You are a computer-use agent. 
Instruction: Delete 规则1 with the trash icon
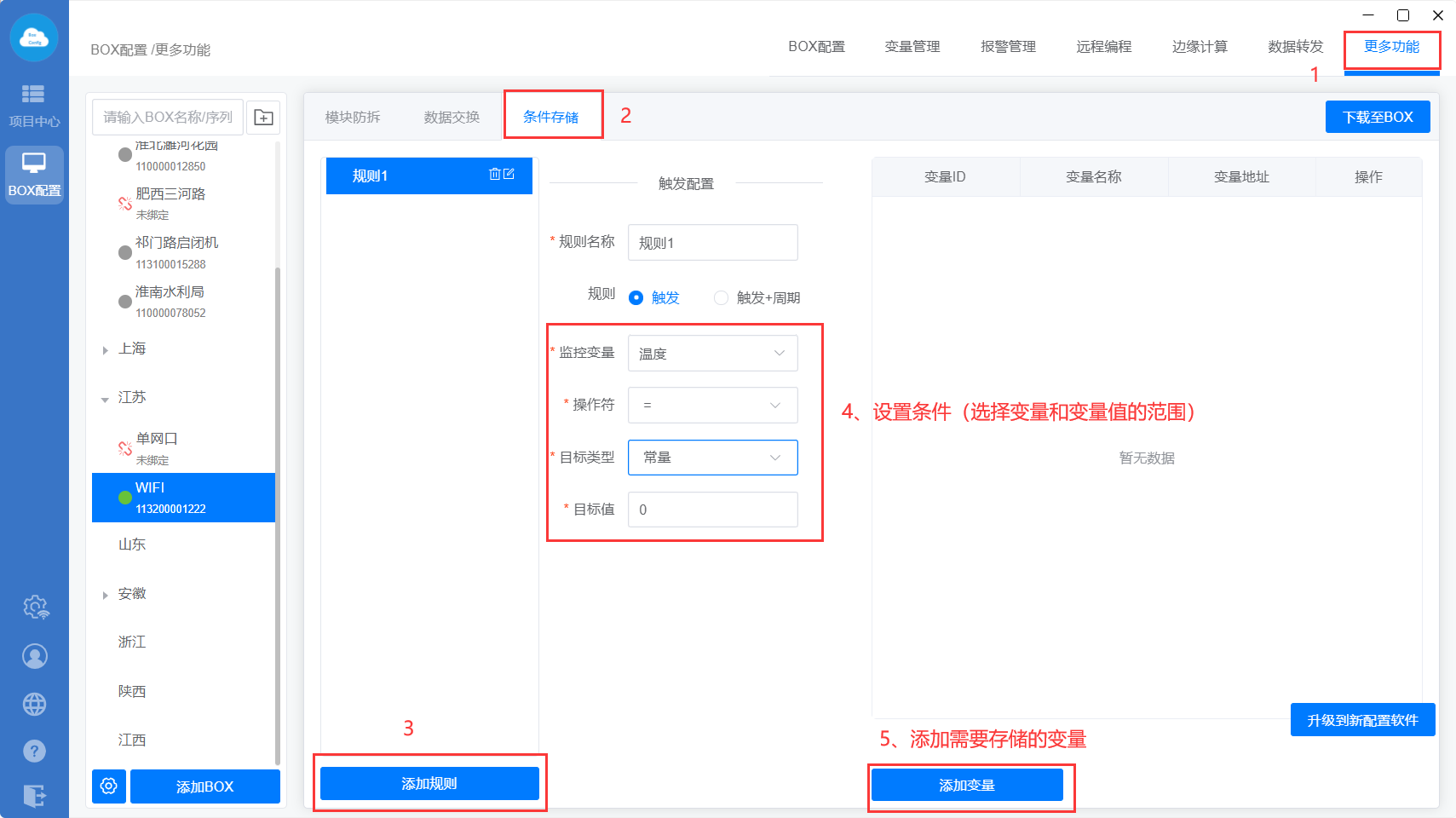pos(494,174)
